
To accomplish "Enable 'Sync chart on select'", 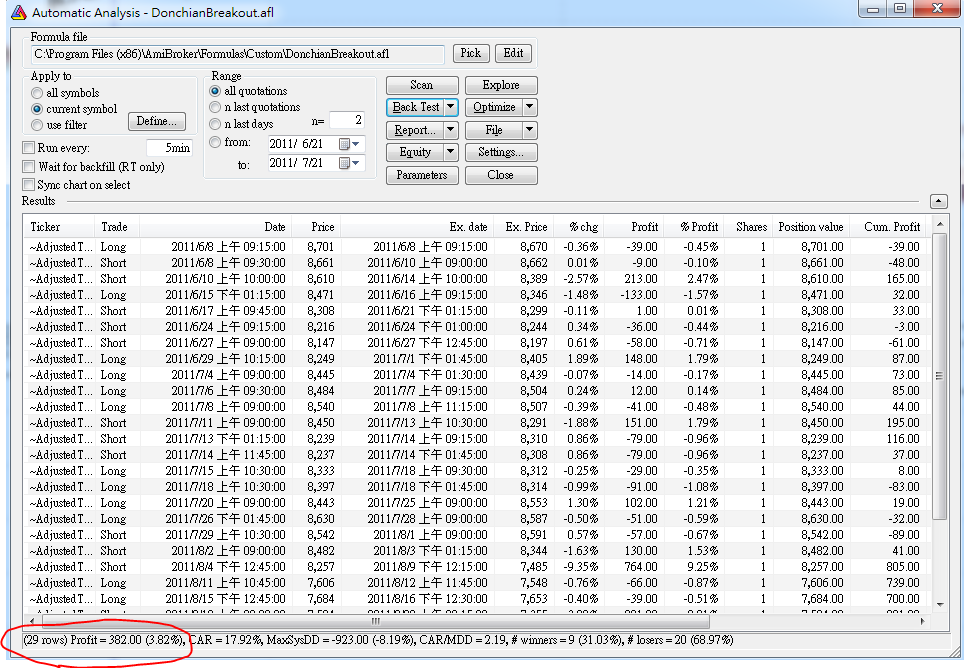I will [28, 184].
